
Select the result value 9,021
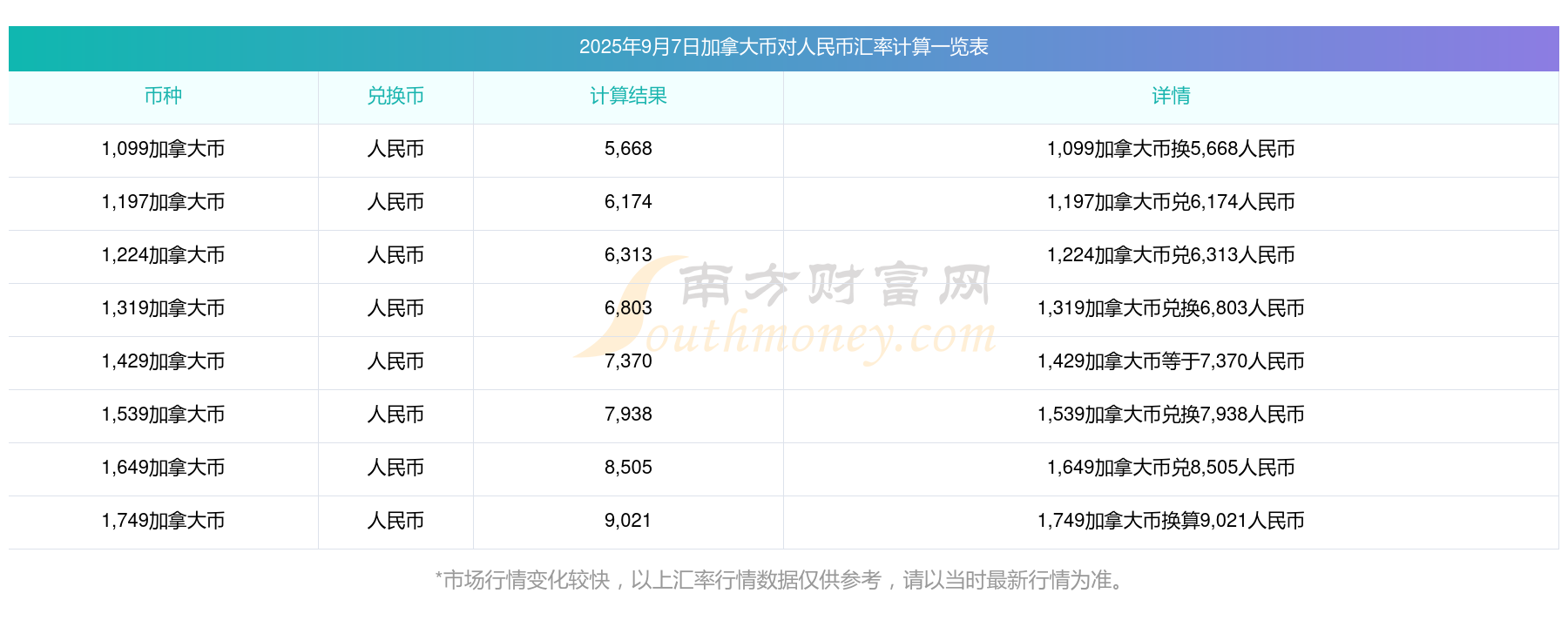coord(628,521)
